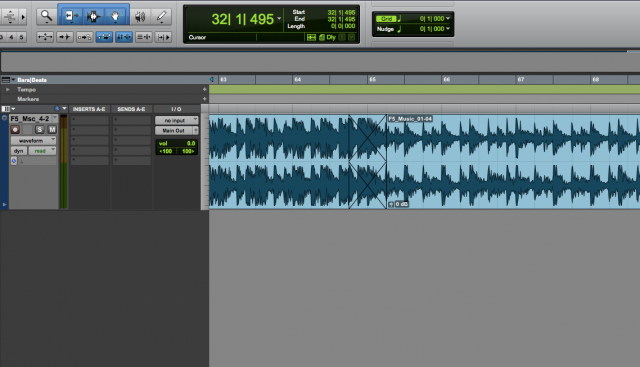Toggle Link Track and Edit Selection
The image size is (640, 367).
point(143,37)
